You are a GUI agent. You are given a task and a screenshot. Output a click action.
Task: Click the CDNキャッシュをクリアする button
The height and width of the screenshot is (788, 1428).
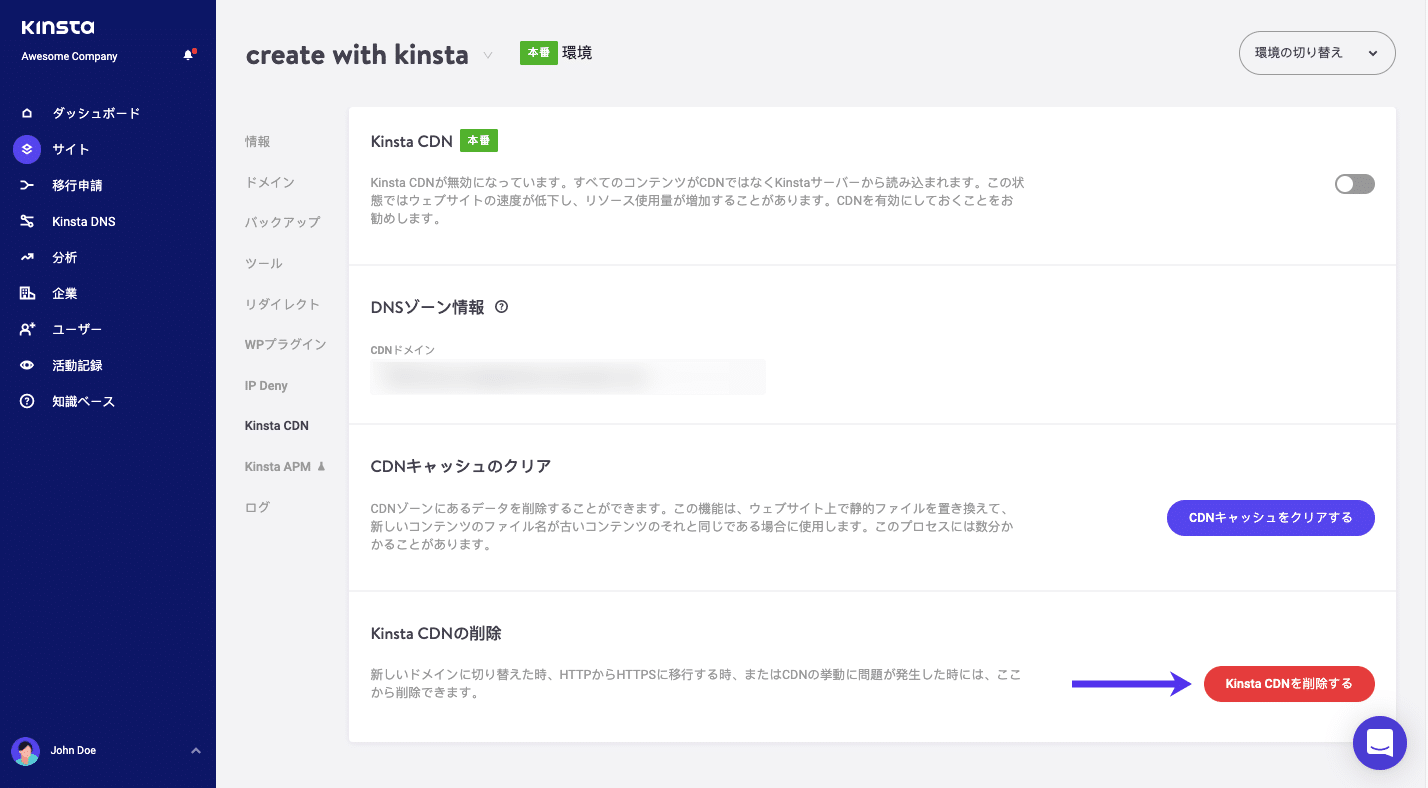1270,518
